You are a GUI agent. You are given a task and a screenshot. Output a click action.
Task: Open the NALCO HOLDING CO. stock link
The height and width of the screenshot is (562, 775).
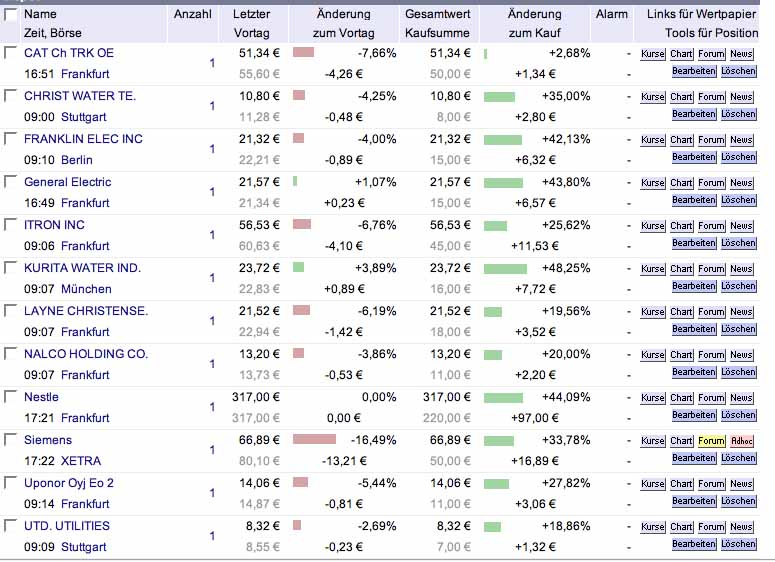click(x=86, y=354)
